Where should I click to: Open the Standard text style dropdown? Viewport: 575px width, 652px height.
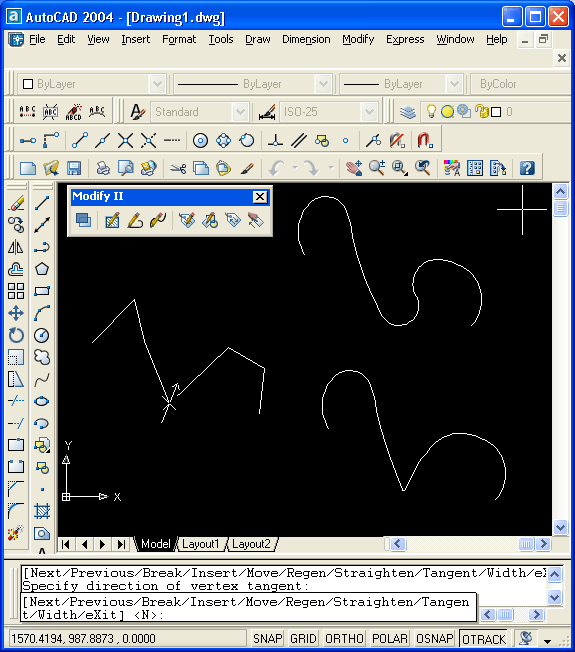pyautogui.click(x=240, y=112)
